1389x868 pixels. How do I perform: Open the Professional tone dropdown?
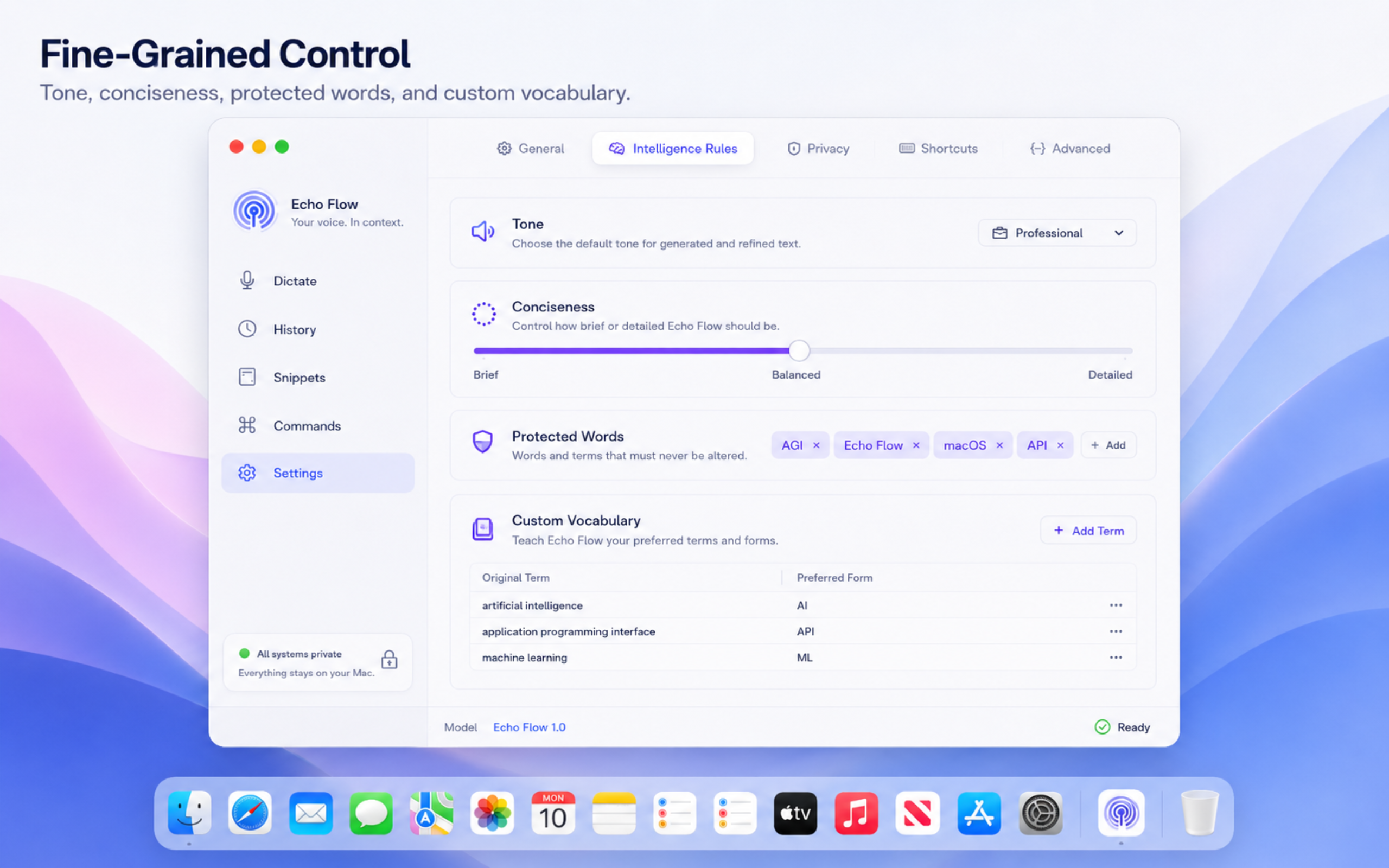pos(1057,233)
